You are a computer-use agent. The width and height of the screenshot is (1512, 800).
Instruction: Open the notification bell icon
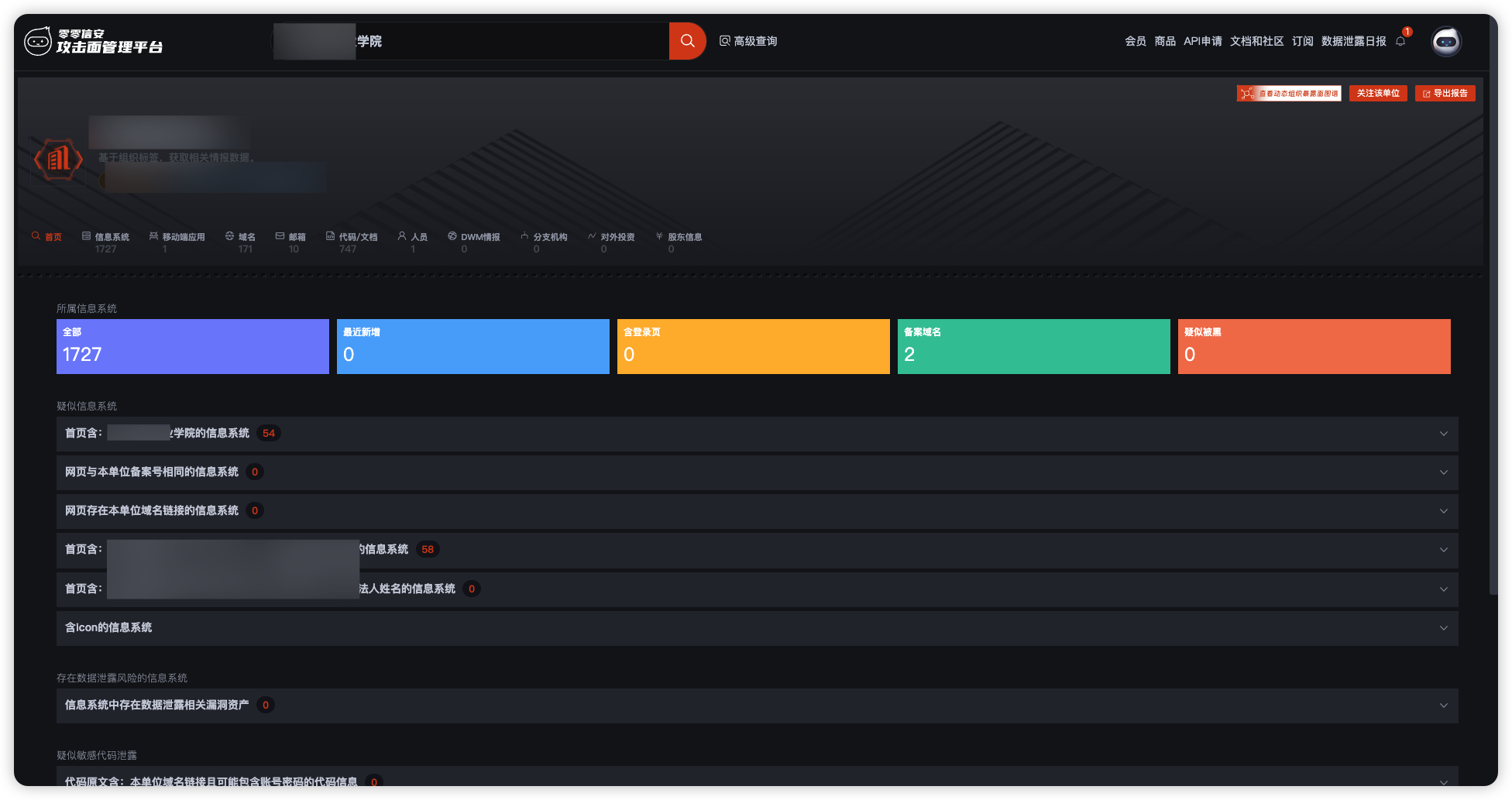(1400, 42)
